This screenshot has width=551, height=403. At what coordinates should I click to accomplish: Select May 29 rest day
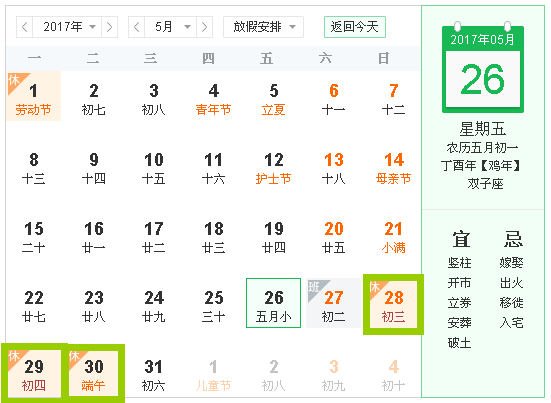point(34,373)
